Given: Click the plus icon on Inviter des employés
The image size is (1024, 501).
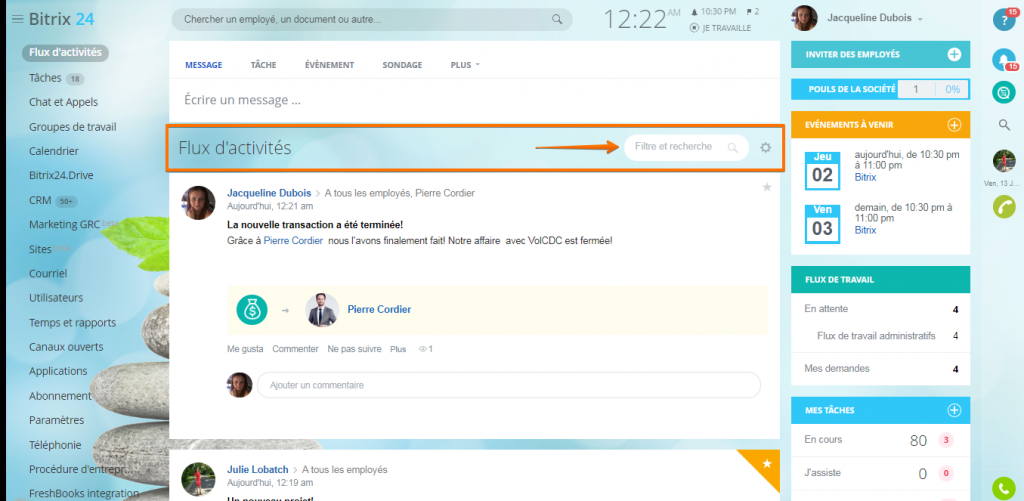Looking at the screenshot, I should pos(954,54).
